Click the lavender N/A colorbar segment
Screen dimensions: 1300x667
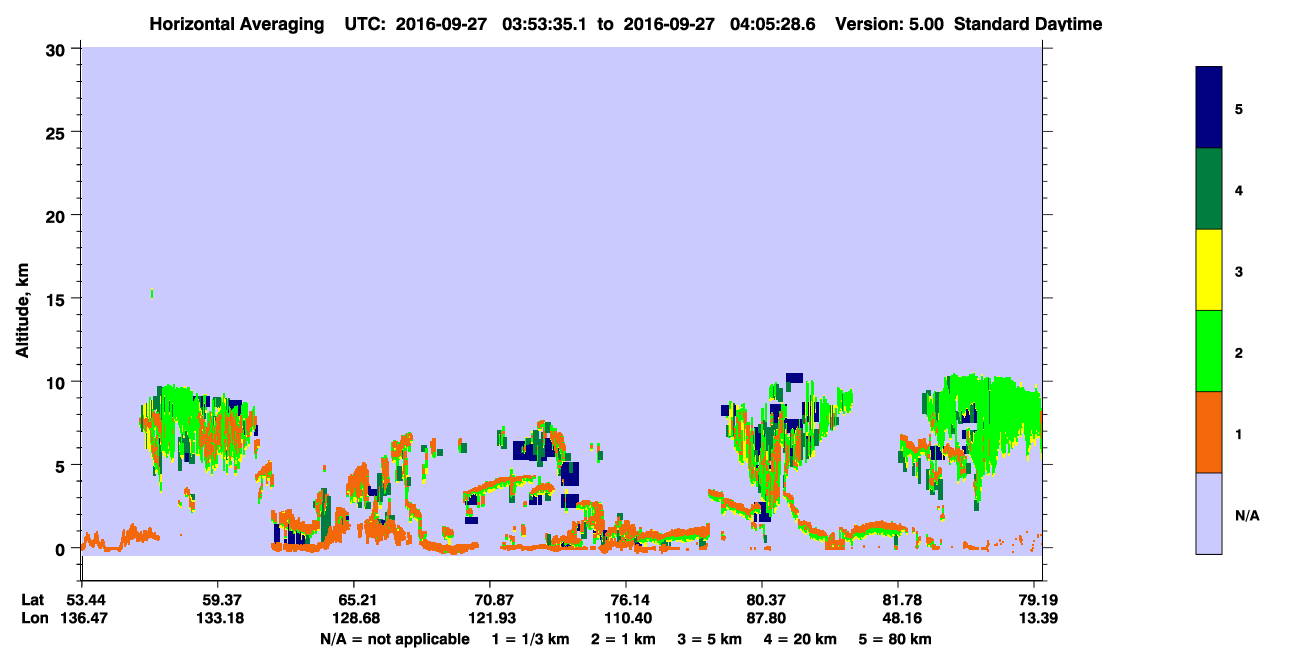[x=1209, y=512]
